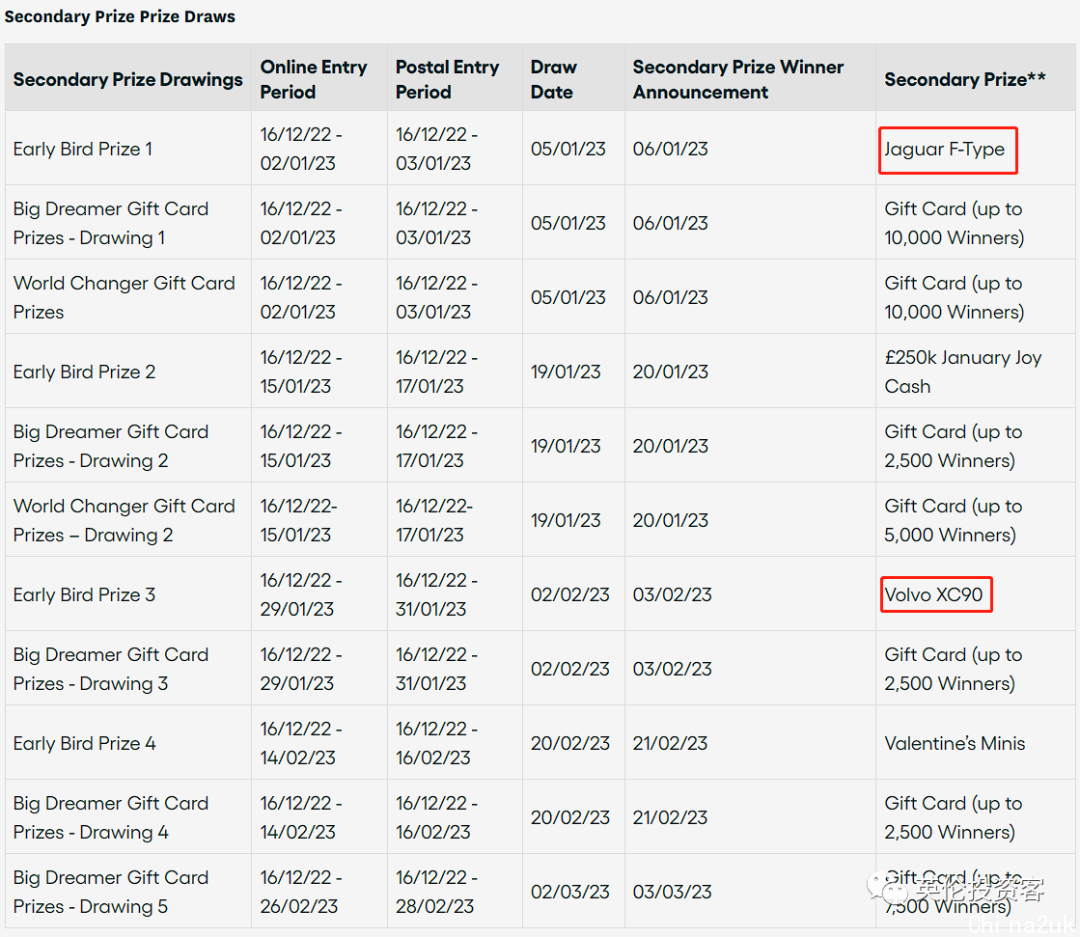Select postal entry period for Big Dreamer Drawing 4

coord(437,818)
